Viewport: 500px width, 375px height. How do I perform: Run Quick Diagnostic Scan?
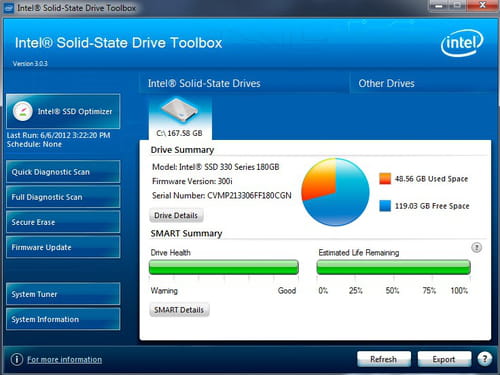63,172
